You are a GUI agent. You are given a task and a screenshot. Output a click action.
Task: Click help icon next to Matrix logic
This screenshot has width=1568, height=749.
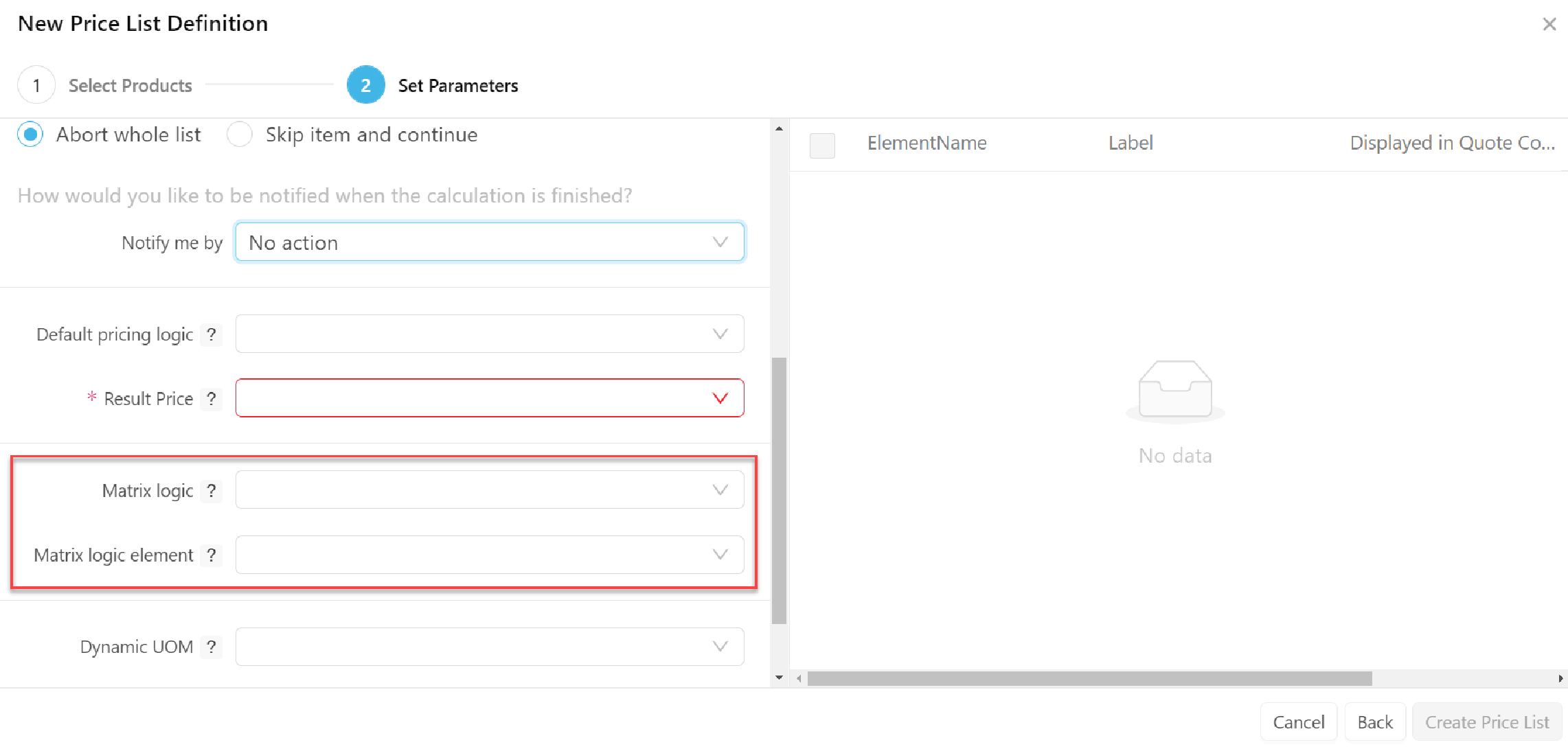212,491
